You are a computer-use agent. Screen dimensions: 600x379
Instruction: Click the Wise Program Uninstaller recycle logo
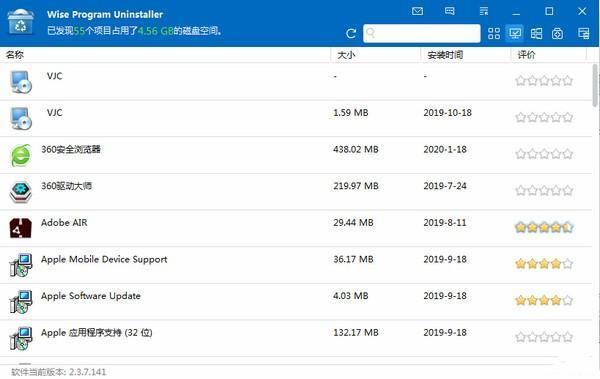[x=21, y=23]
